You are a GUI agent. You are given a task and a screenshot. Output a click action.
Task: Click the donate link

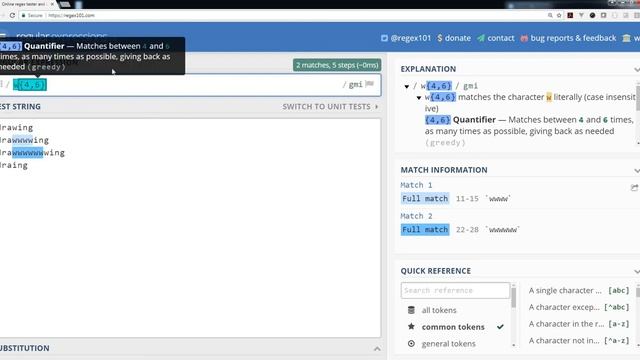(x=458, y=38)
